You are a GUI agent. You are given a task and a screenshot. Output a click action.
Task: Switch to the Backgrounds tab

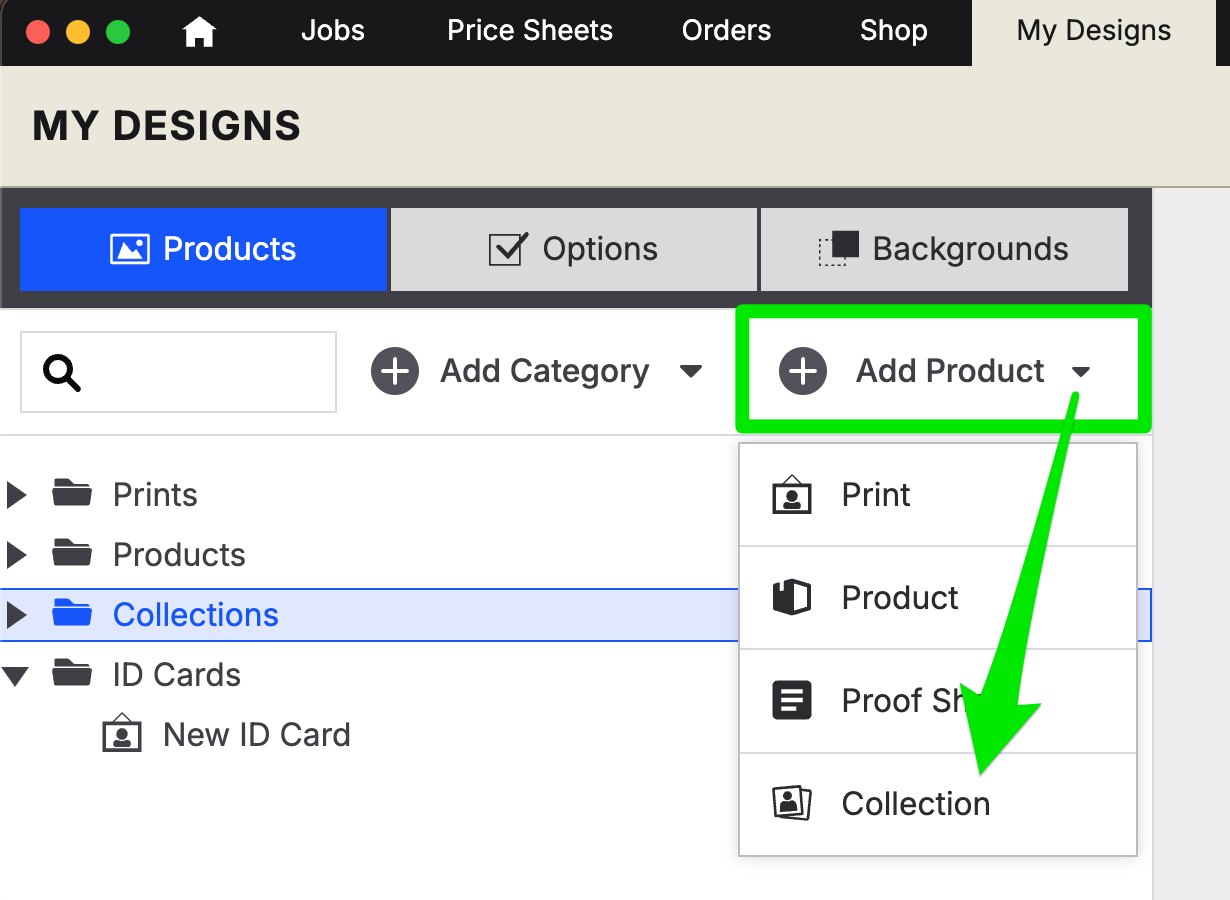coord(944,249)
